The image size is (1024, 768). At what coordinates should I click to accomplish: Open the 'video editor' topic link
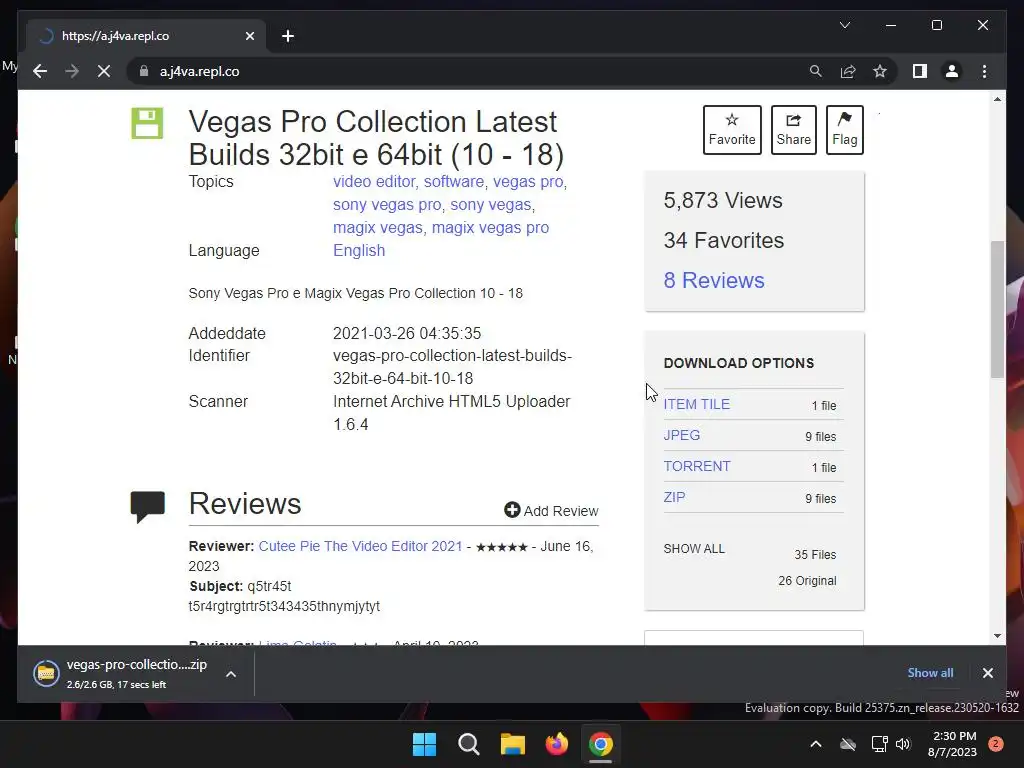coord(374,182)
